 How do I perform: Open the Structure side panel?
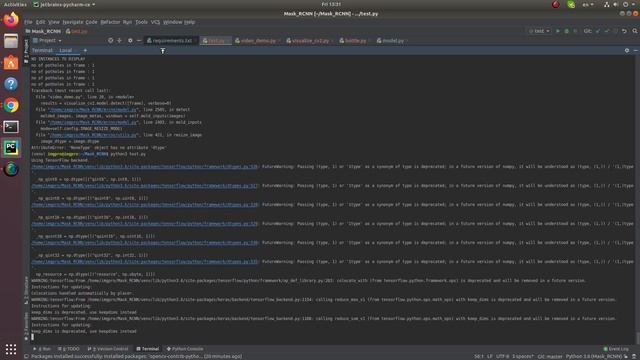[x=27, y=290]
